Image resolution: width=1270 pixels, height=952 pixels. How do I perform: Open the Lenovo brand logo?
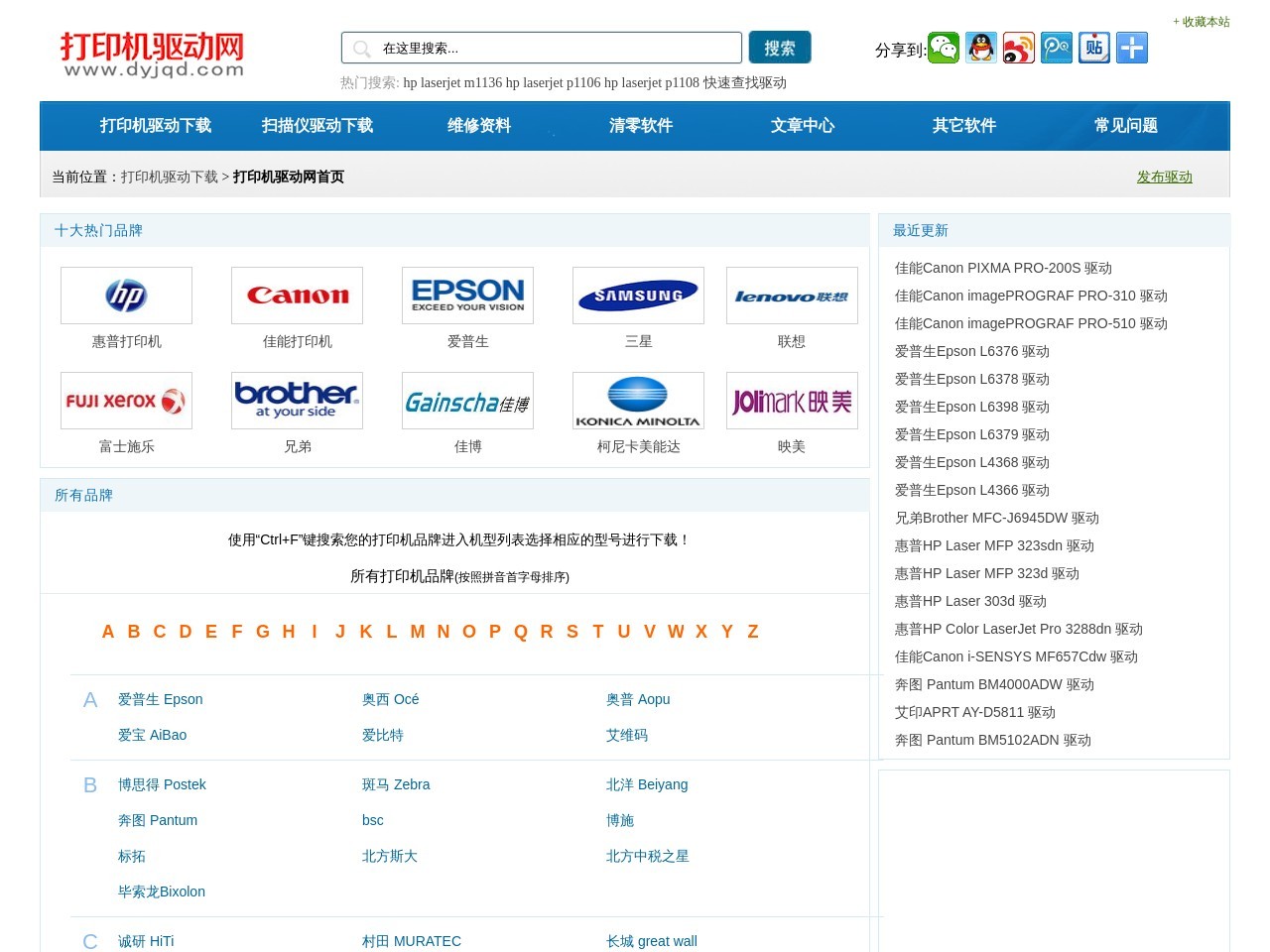click(792, 296)
